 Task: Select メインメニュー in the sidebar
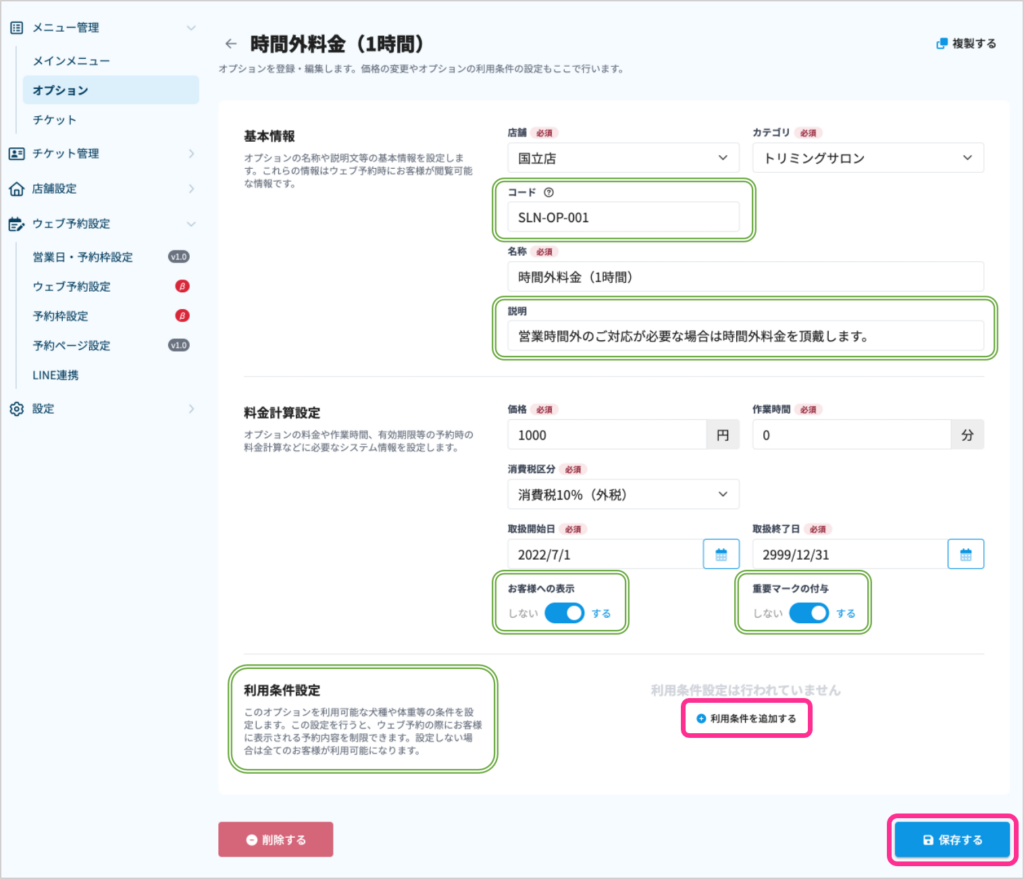coord(71,61)
